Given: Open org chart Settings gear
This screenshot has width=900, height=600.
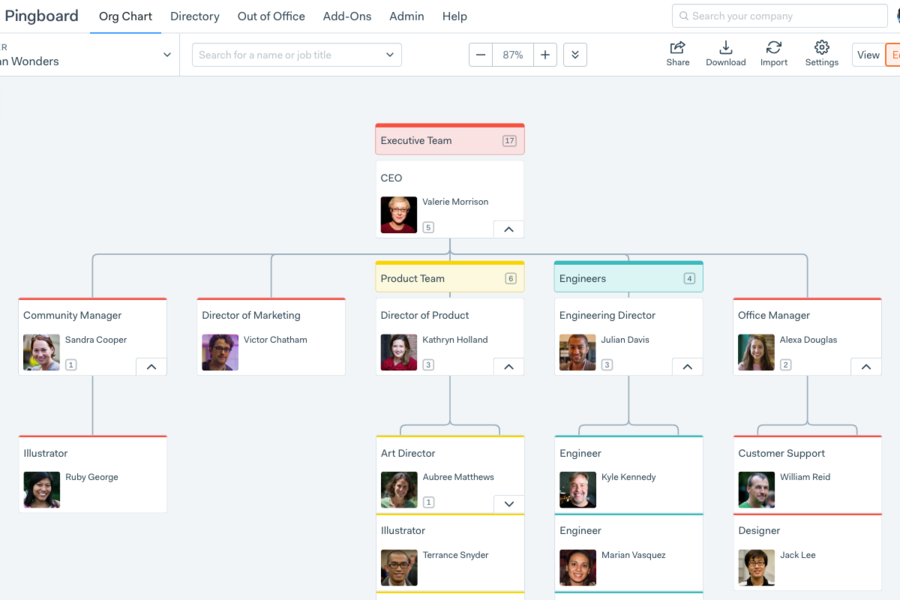Looking at the screenshot, I should click(821, 48).
